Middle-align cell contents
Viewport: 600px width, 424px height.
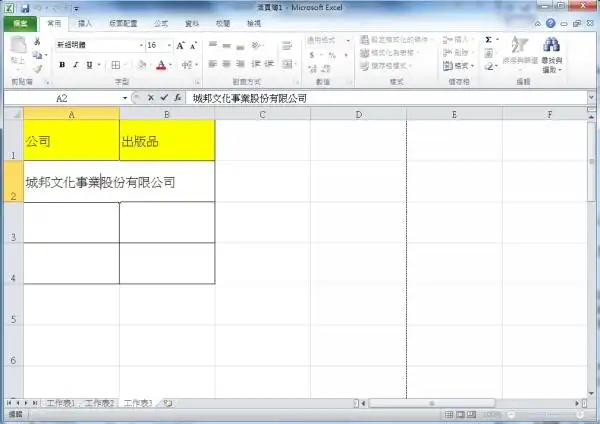[x=227, y=45]
